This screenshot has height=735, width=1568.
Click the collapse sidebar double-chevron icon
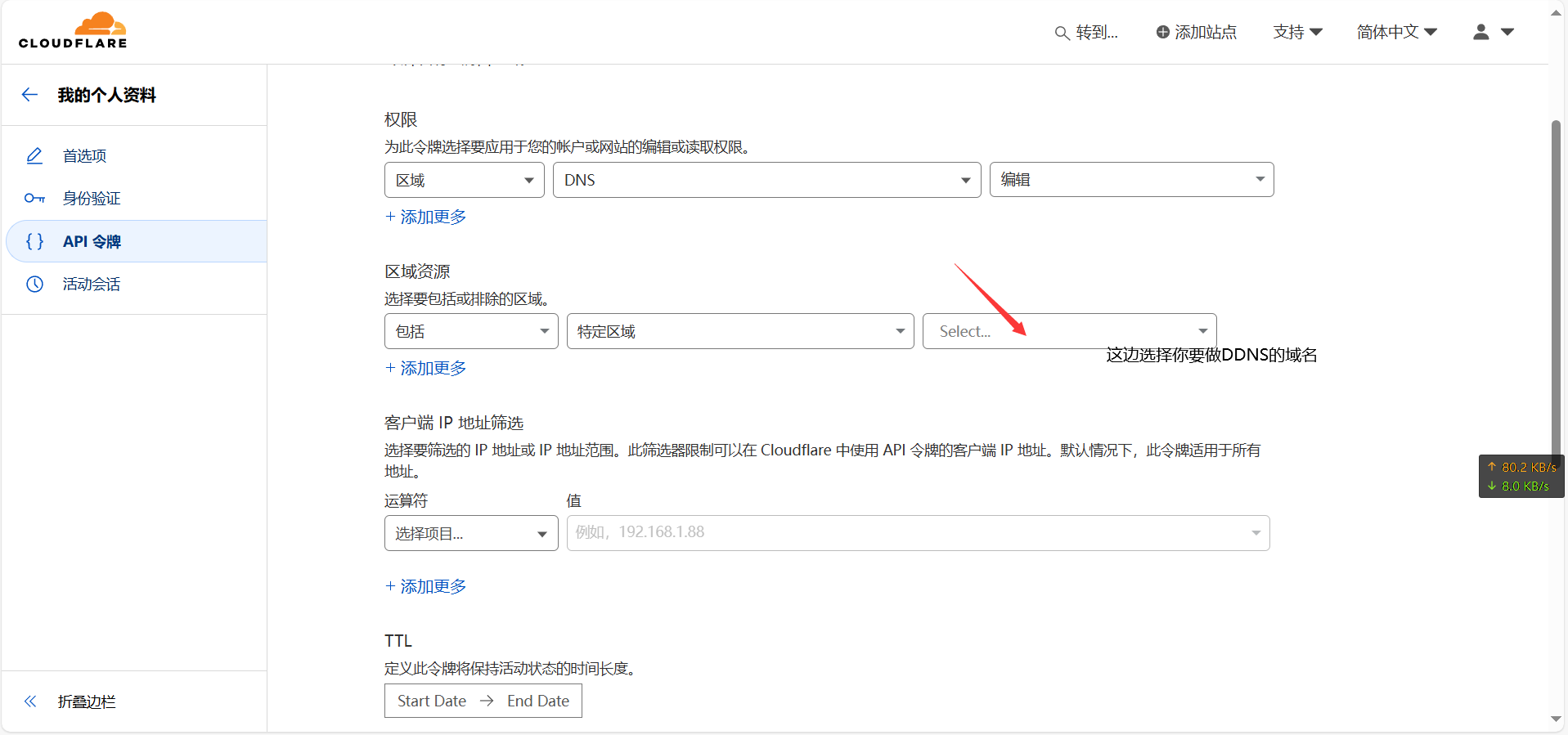click(30, 701)
